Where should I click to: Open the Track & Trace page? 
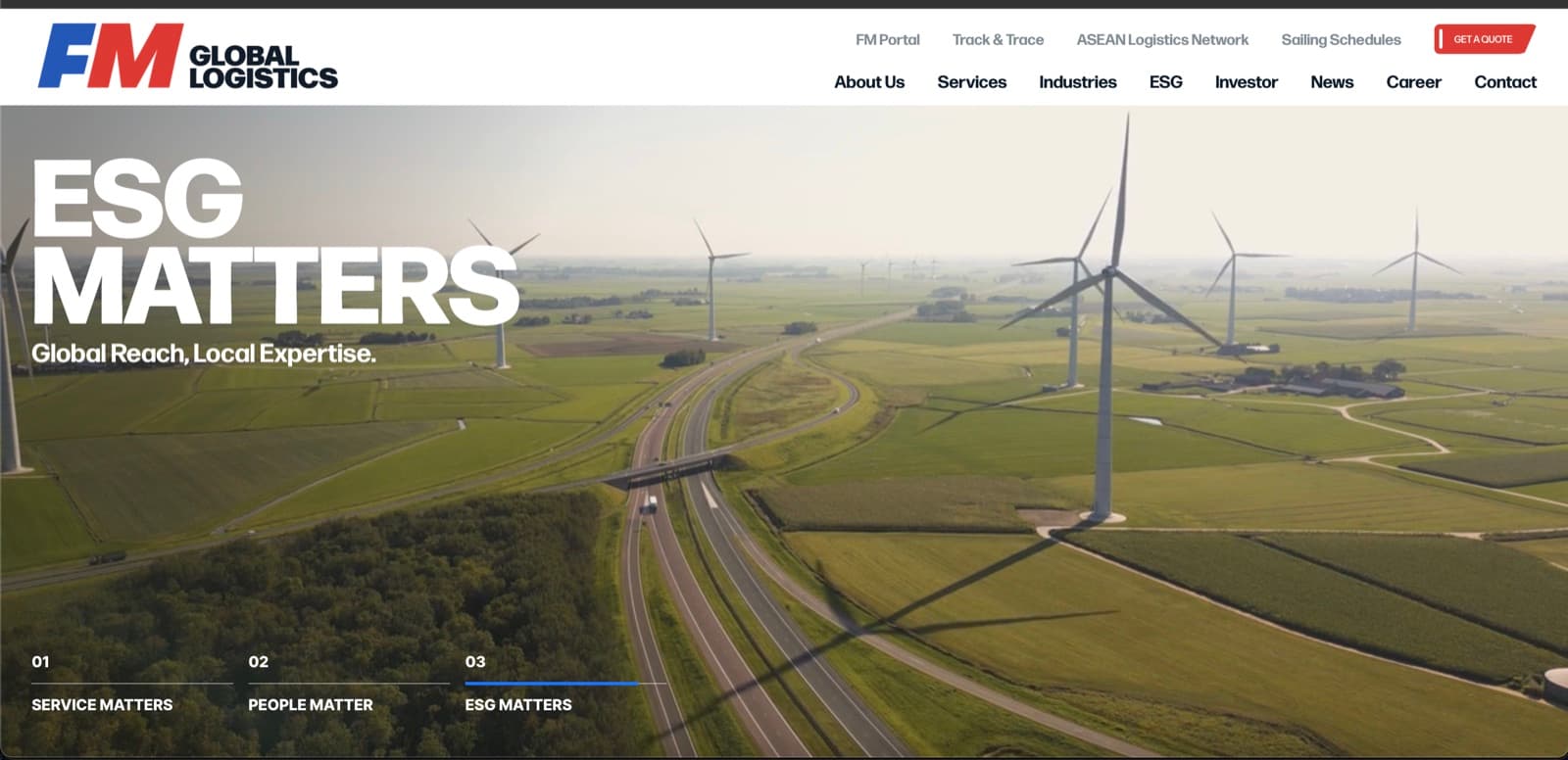coord(998,40)
